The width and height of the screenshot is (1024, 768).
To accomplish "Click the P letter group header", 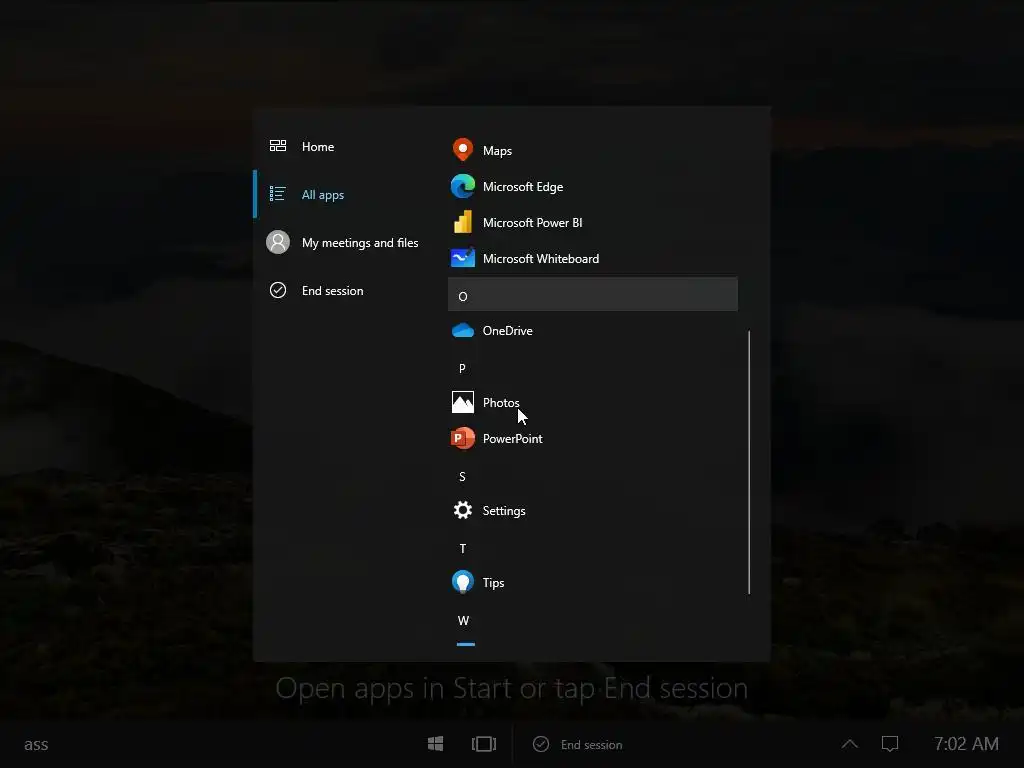I will [x=462, y=368].
